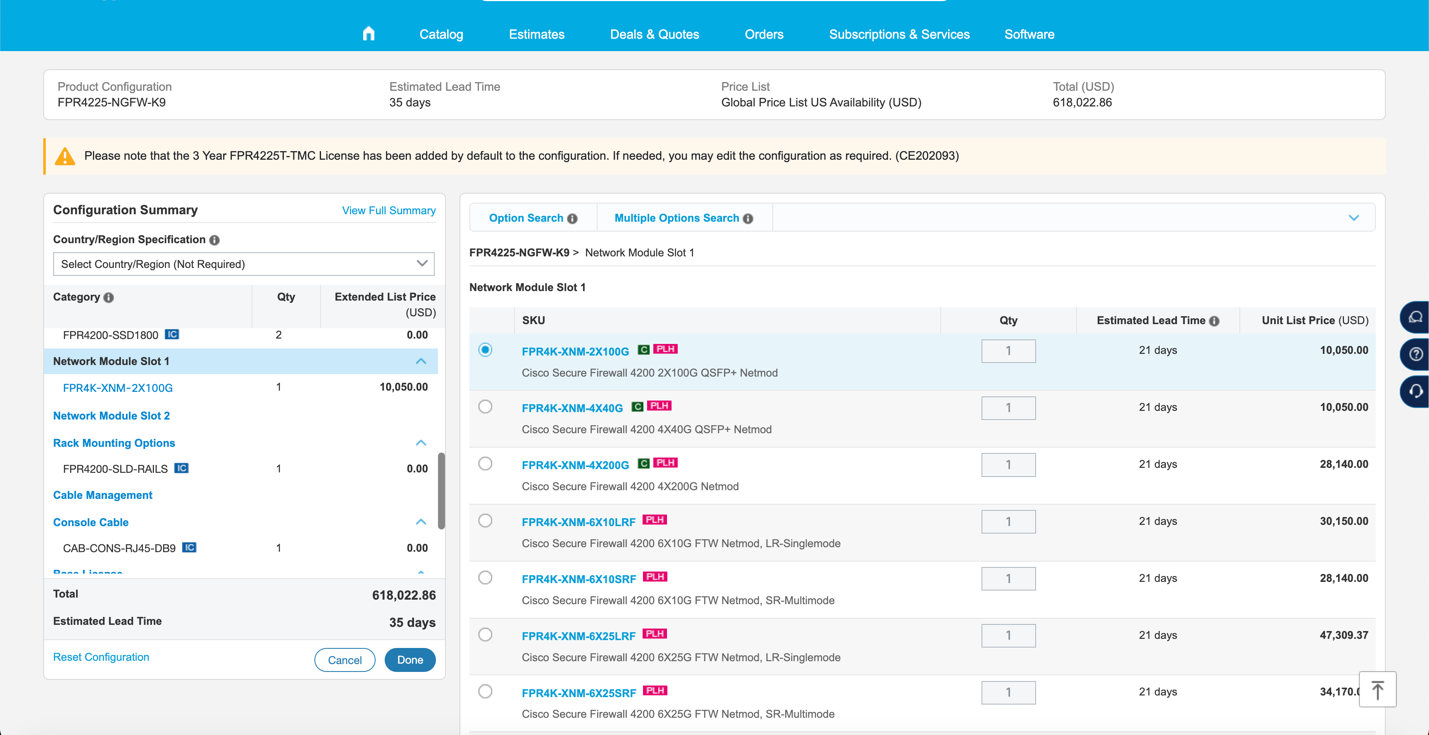The image size is (1429, 735).
Task: Click info icon beside Option Search
Action: click(x=572, y=219)
